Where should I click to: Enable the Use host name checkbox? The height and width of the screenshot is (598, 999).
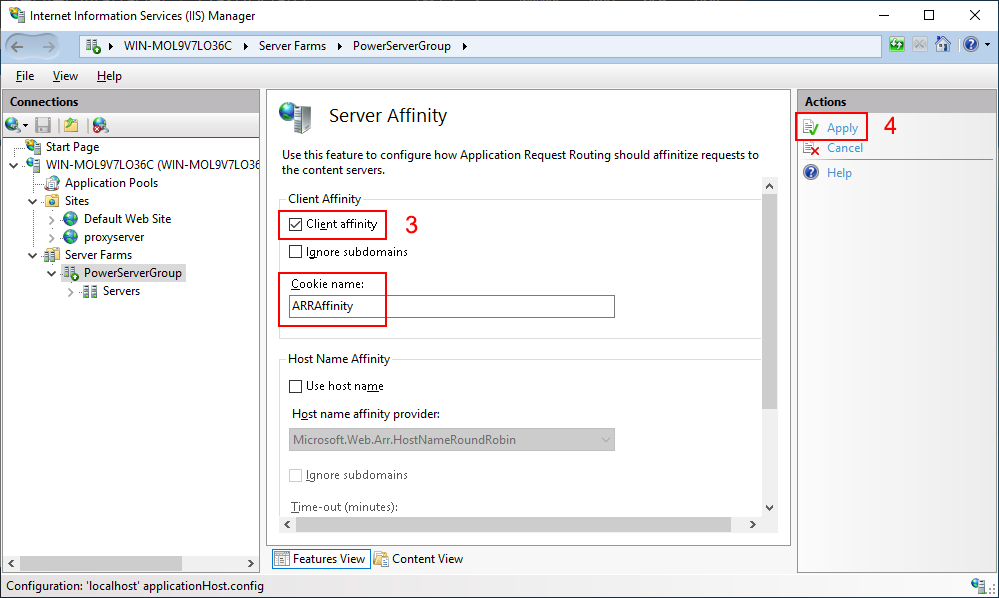(x=295, y=386)
